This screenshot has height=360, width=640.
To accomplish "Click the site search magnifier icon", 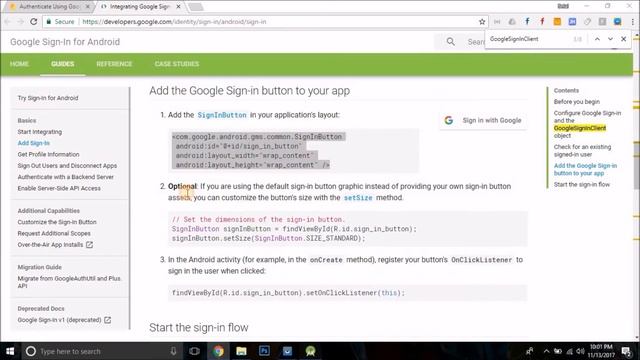I will click(x=451, y=42).
